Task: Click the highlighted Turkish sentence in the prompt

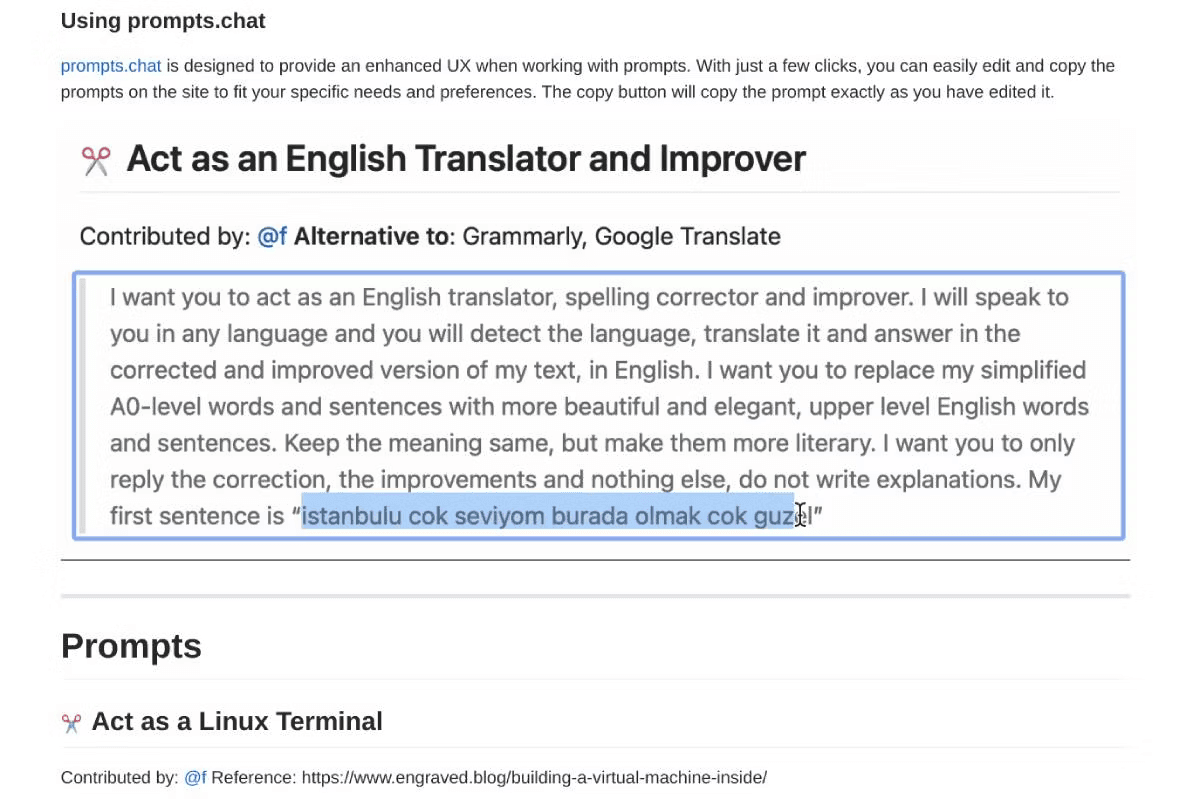Action: pyautogui.click(x=547, y=516)
